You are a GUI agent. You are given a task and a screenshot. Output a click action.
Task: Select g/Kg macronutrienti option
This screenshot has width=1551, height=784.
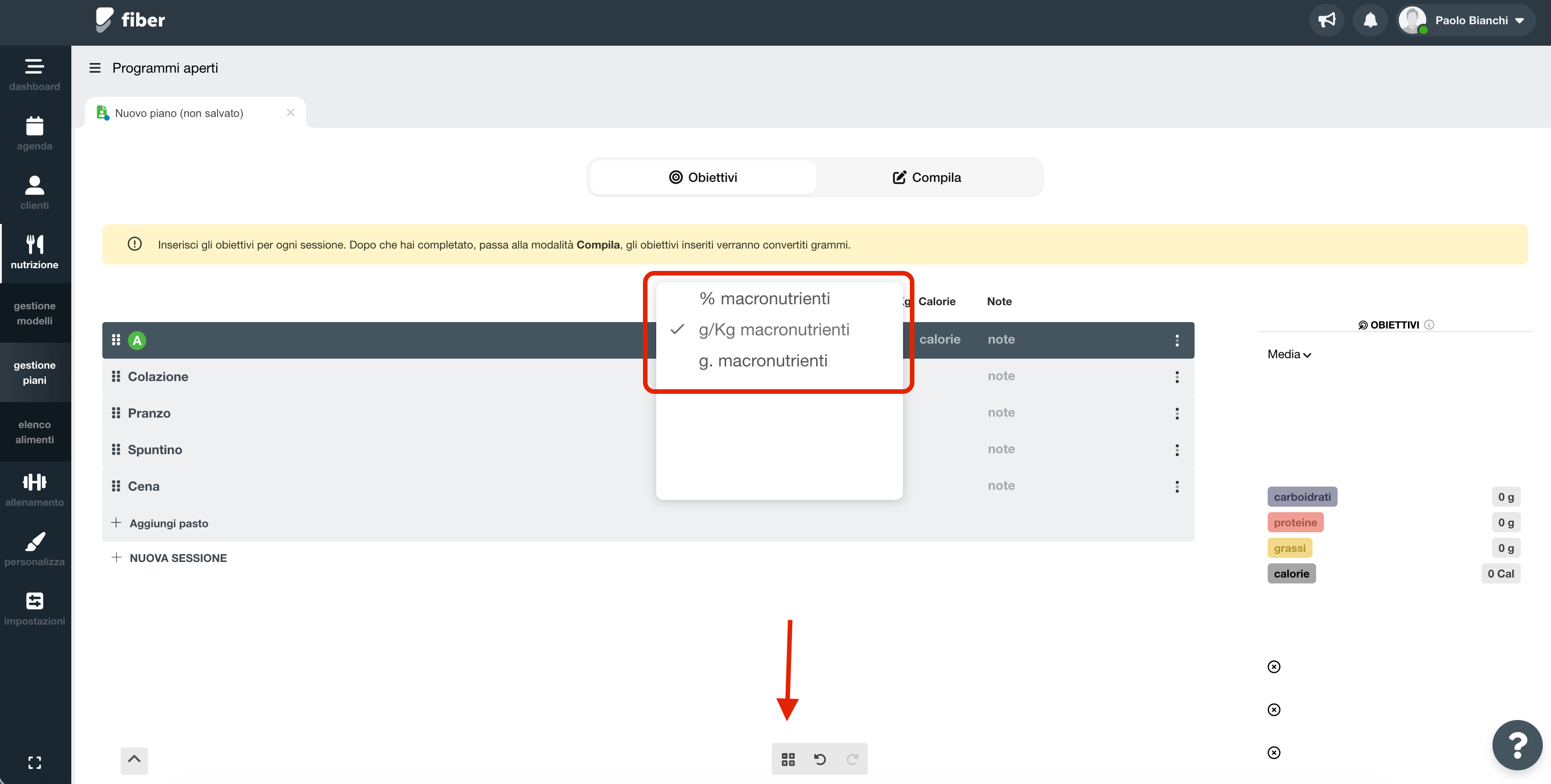(x=774, y=329)
